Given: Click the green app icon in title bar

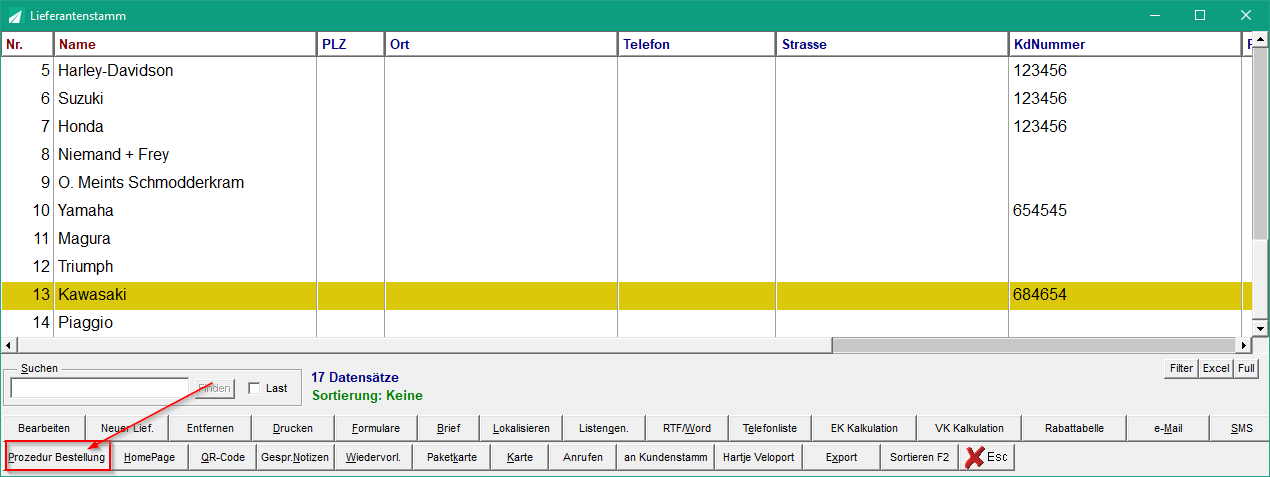Looking at the screenshot, I should (x=15, y=15).
